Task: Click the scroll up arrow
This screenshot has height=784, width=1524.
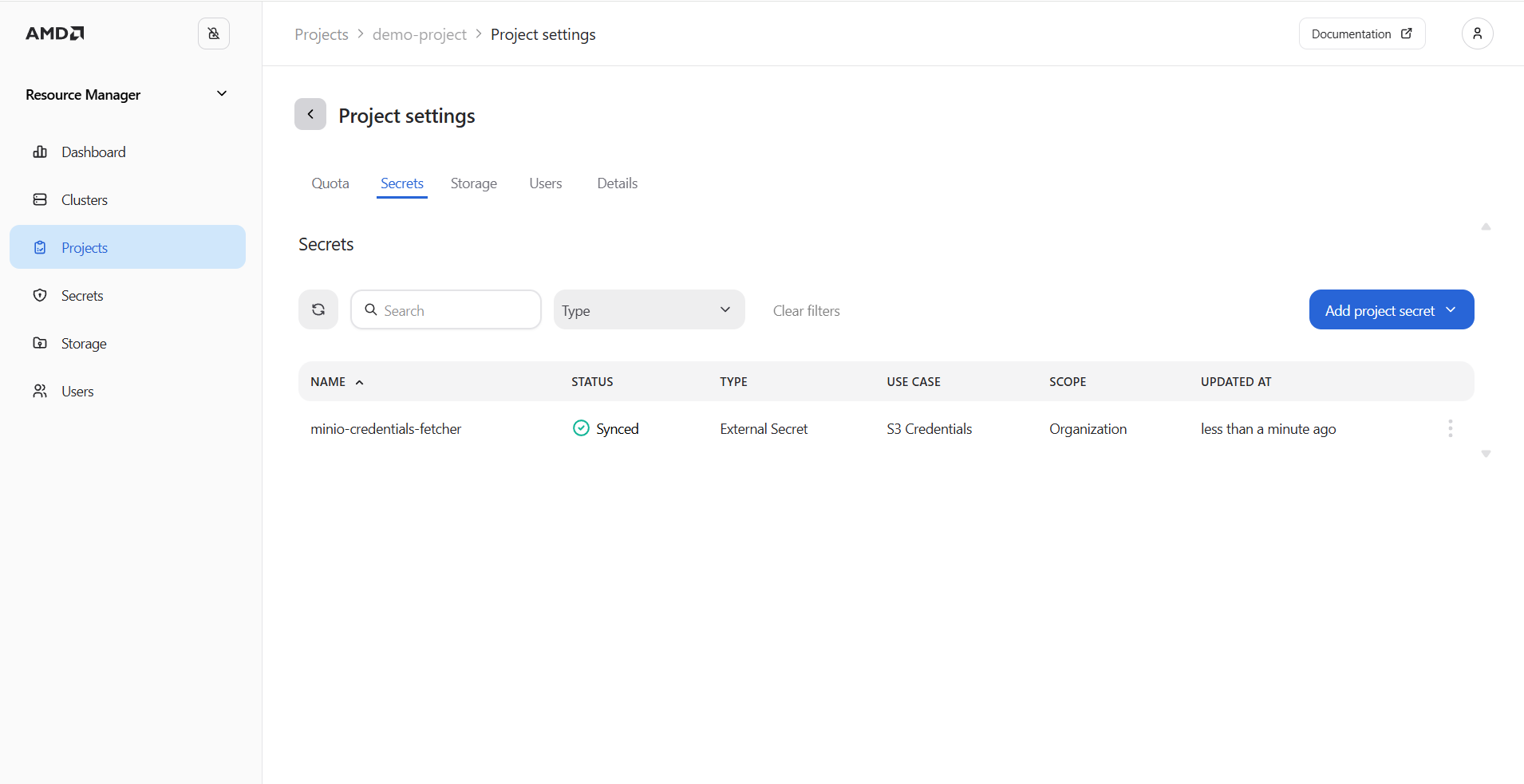Action: click(x=1486, y=227)
